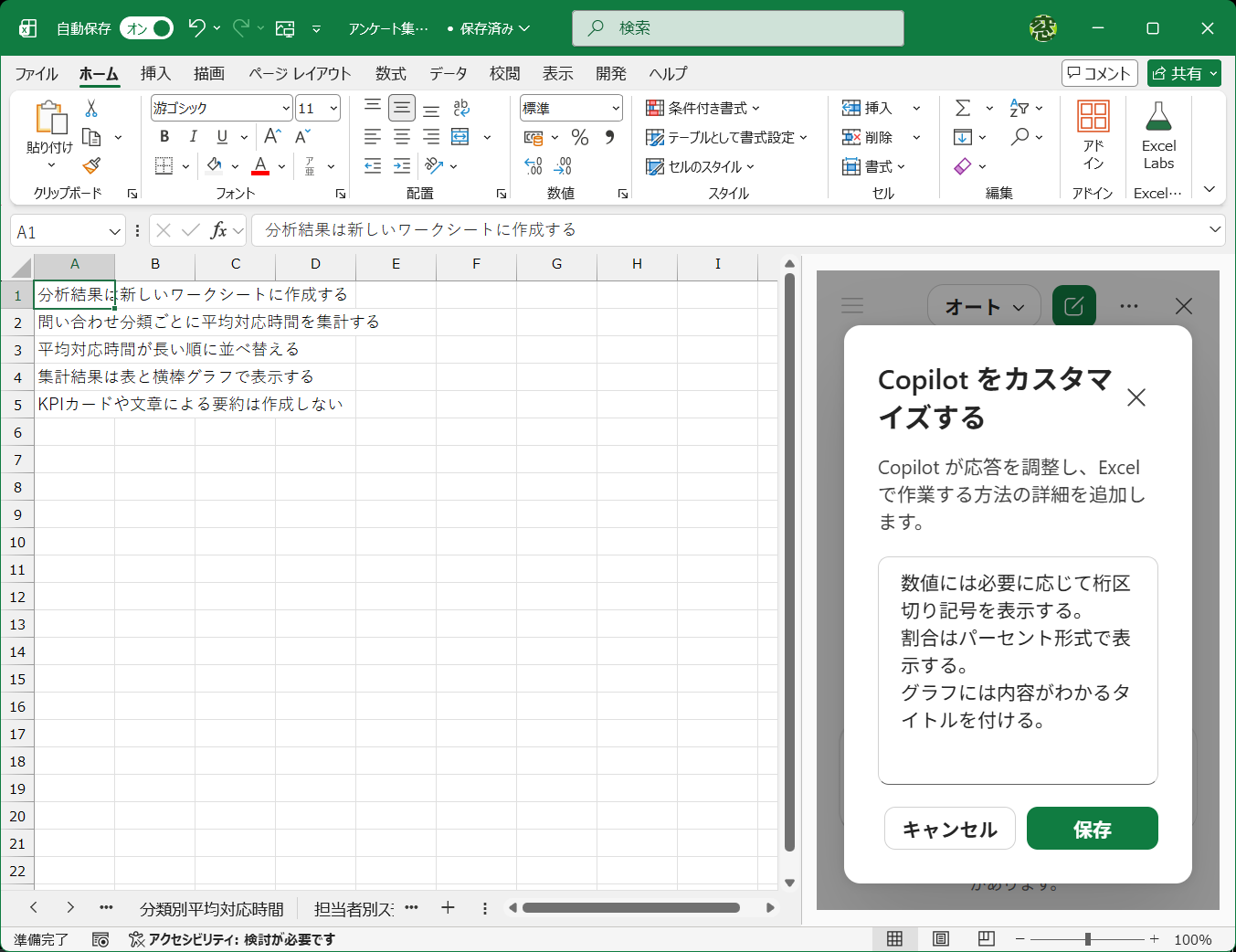Click Copilot new chat compose icon

[x=1074, y=306]
